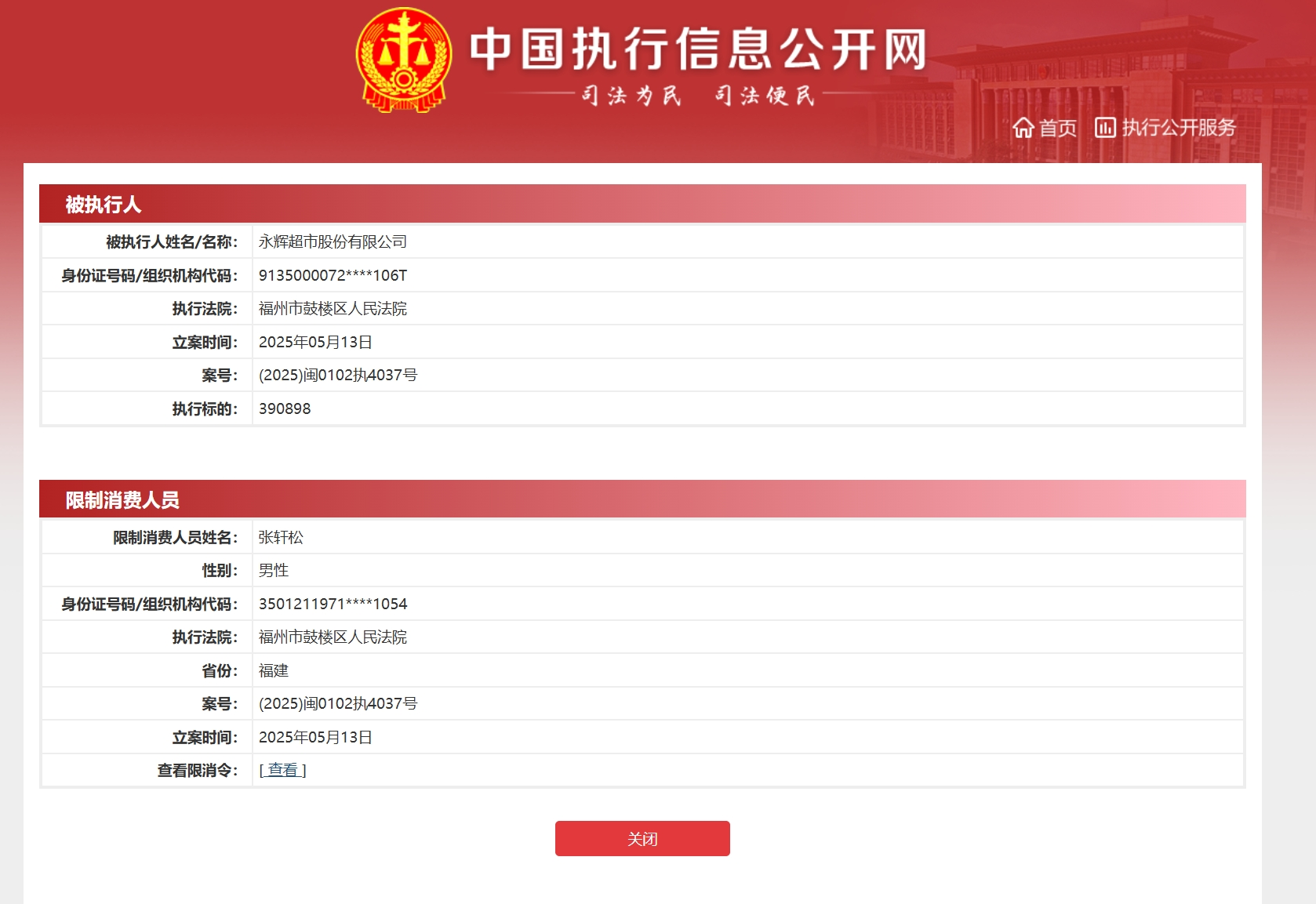Click the 关闭 button at the bottom
The width and height of the screenshot is (1316, 904).
(642, 838)
